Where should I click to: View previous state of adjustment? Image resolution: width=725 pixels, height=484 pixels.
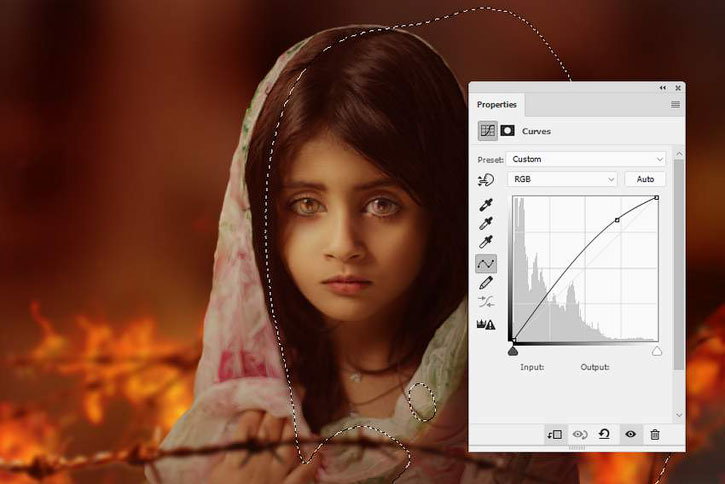tap(580, 435)
